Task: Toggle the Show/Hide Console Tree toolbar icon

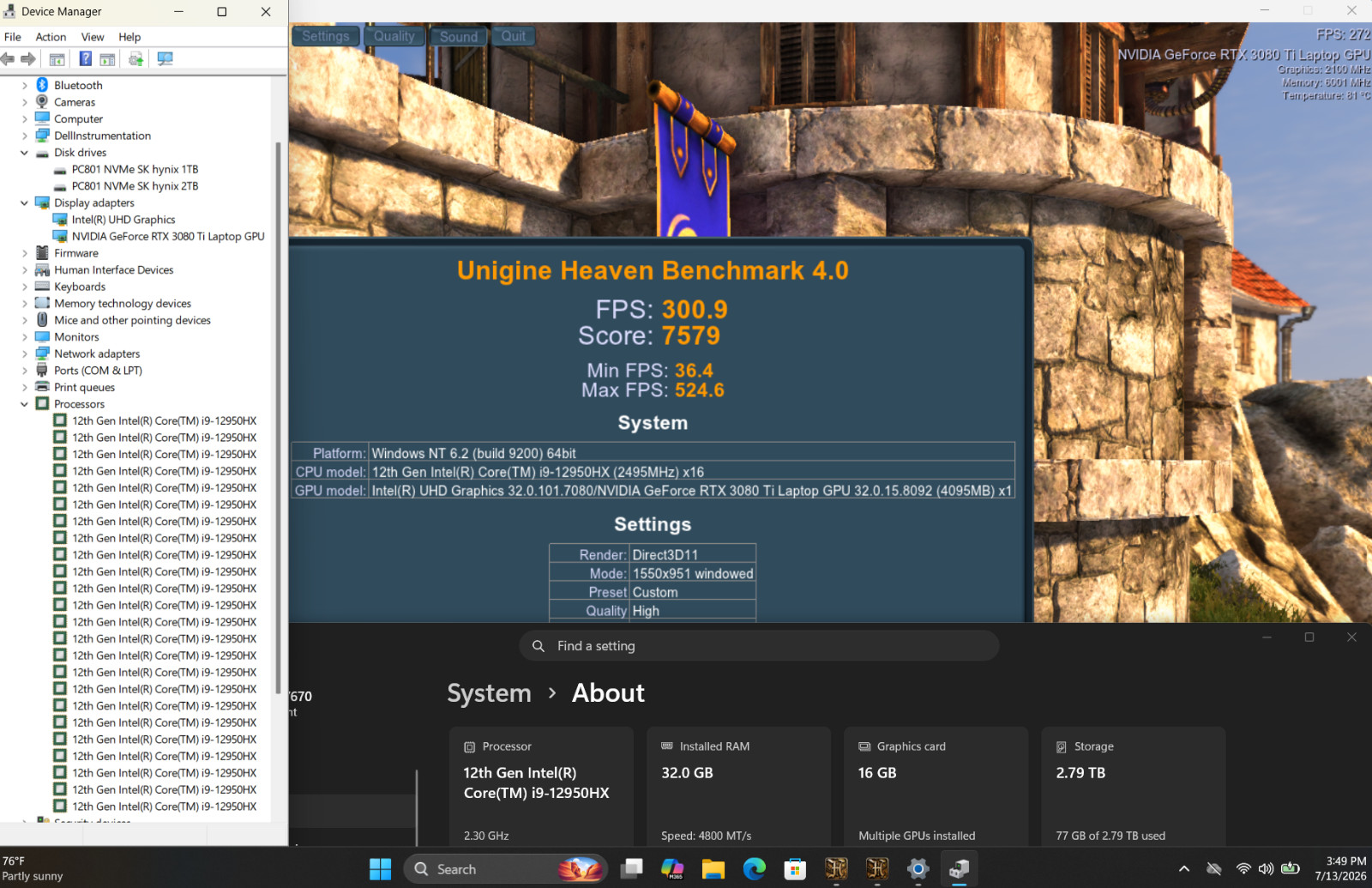Action: coord(57,59)
